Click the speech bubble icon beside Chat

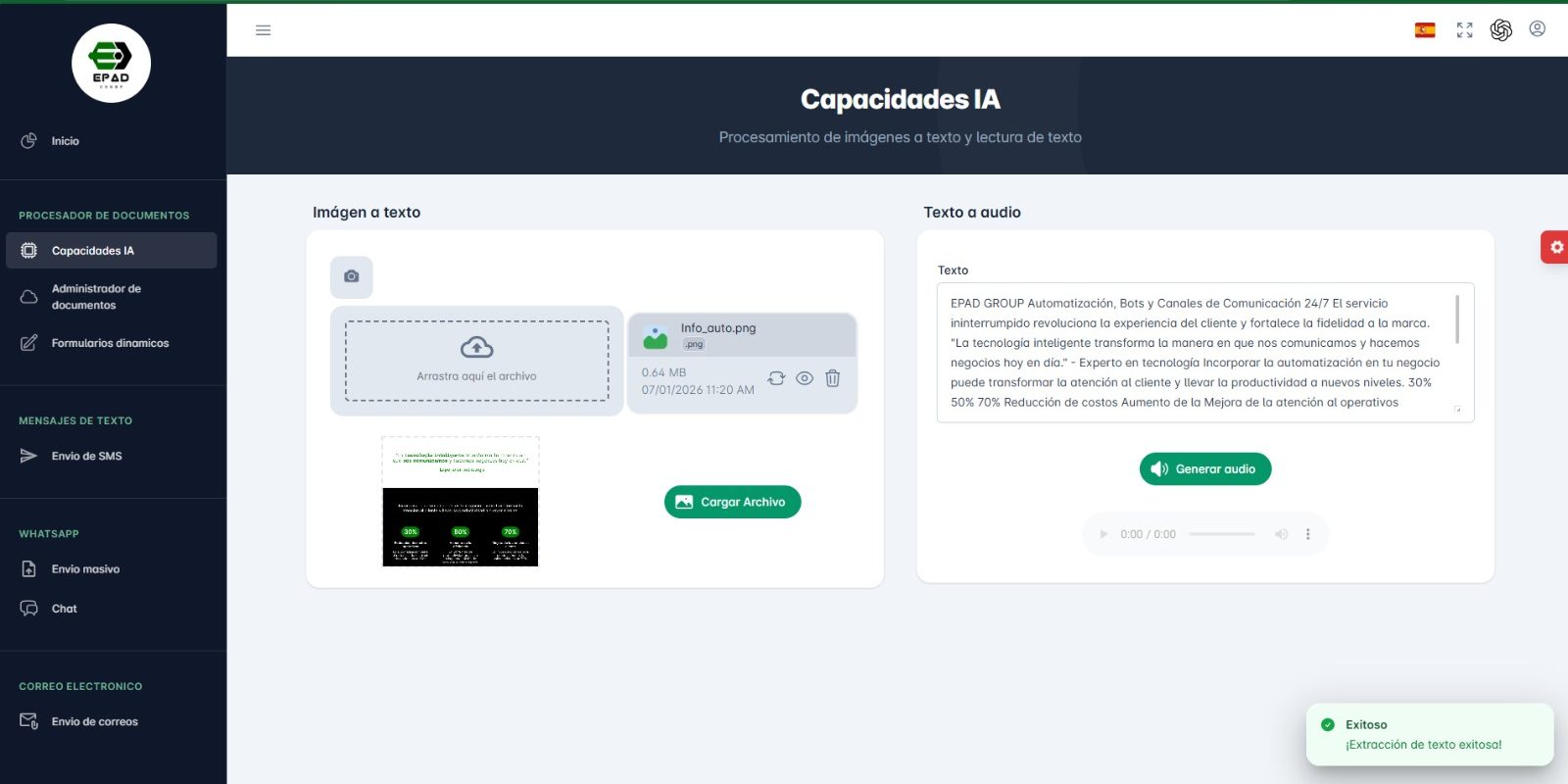tap(28, 609)
